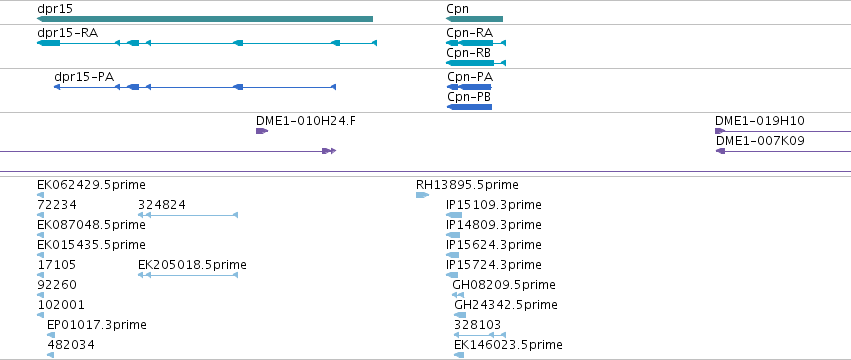Viewport: 851px width, 360px height.
Task: Click the dpr15-RA transcript label
Action: click(x=67, y=33)
